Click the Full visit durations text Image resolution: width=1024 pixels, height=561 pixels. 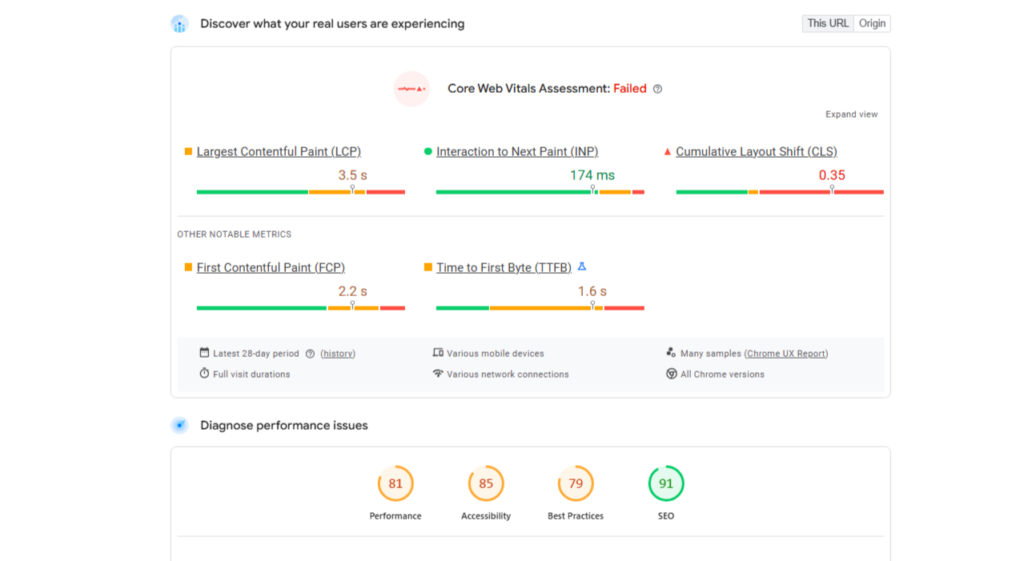[x=251, y=374]
